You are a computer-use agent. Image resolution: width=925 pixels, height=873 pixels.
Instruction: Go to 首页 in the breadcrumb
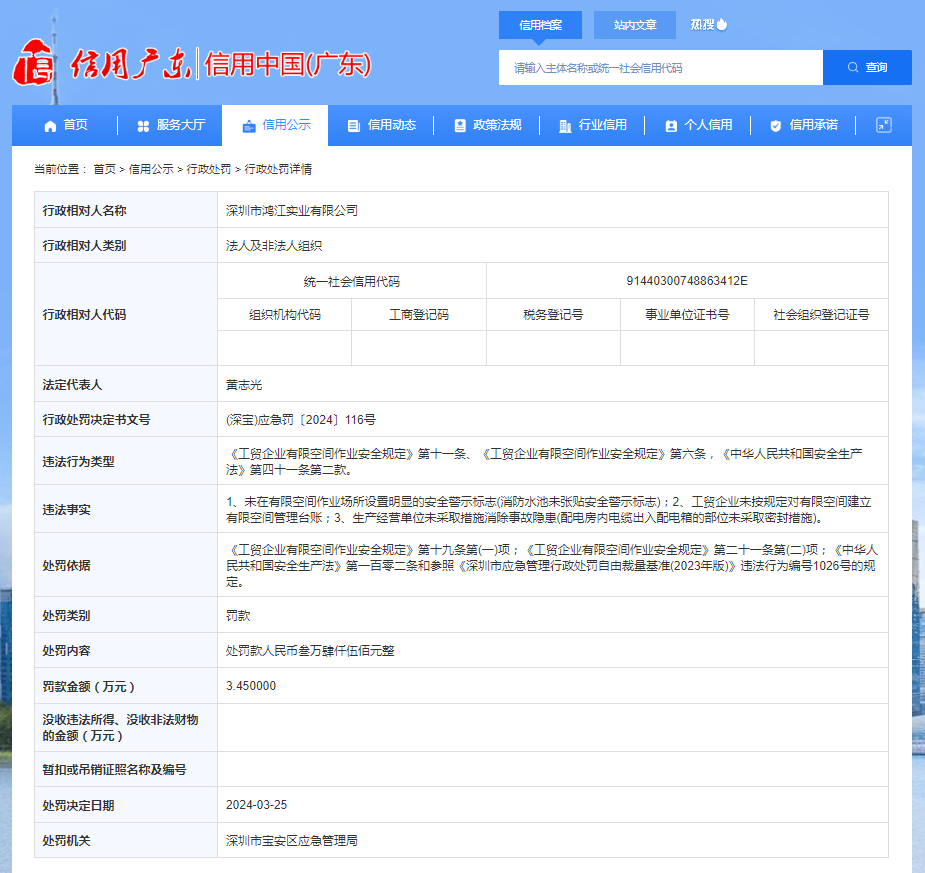(x=104, y=169)
